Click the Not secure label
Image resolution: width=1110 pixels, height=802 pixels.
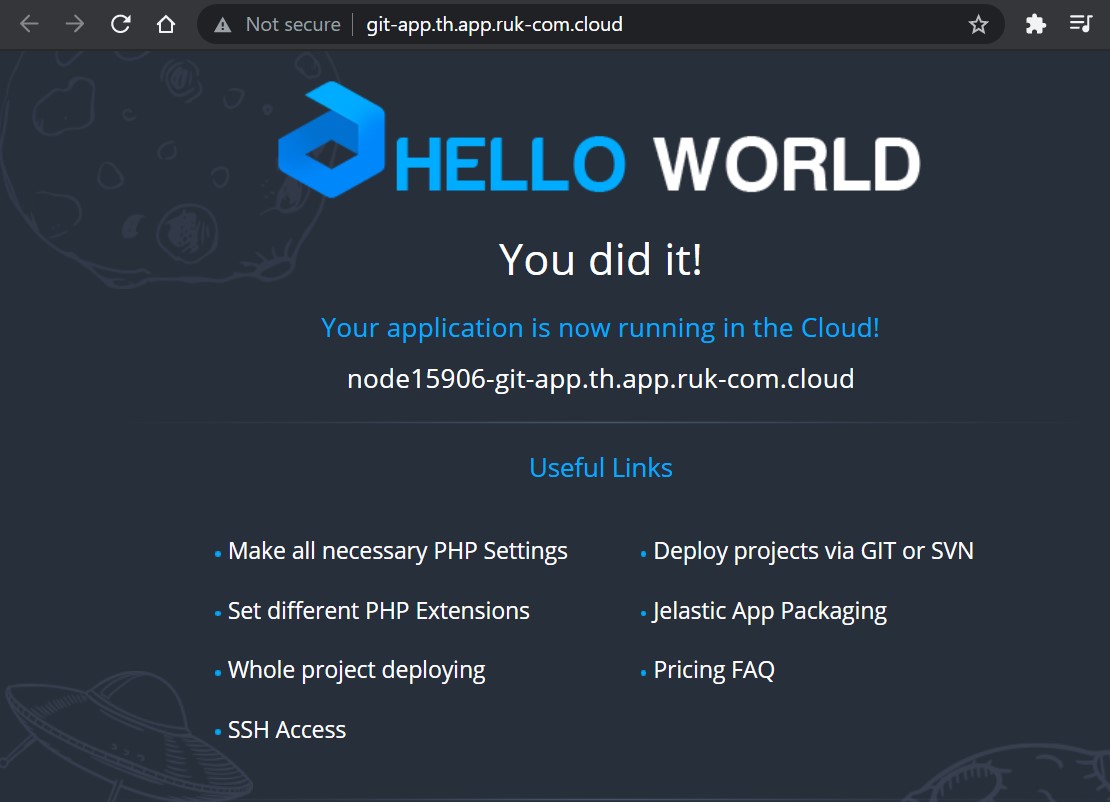tap(293, 25)
